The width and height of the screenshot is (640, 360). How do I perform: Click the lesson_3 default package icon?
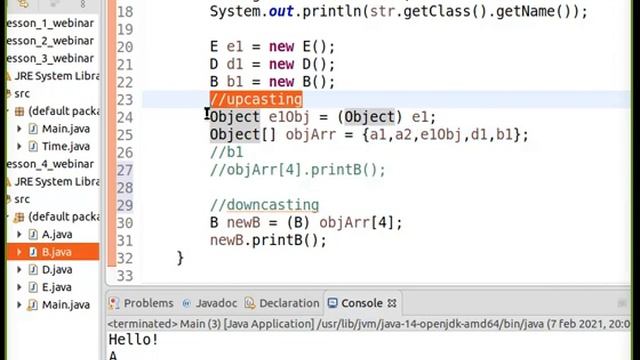tap(19, 111)
